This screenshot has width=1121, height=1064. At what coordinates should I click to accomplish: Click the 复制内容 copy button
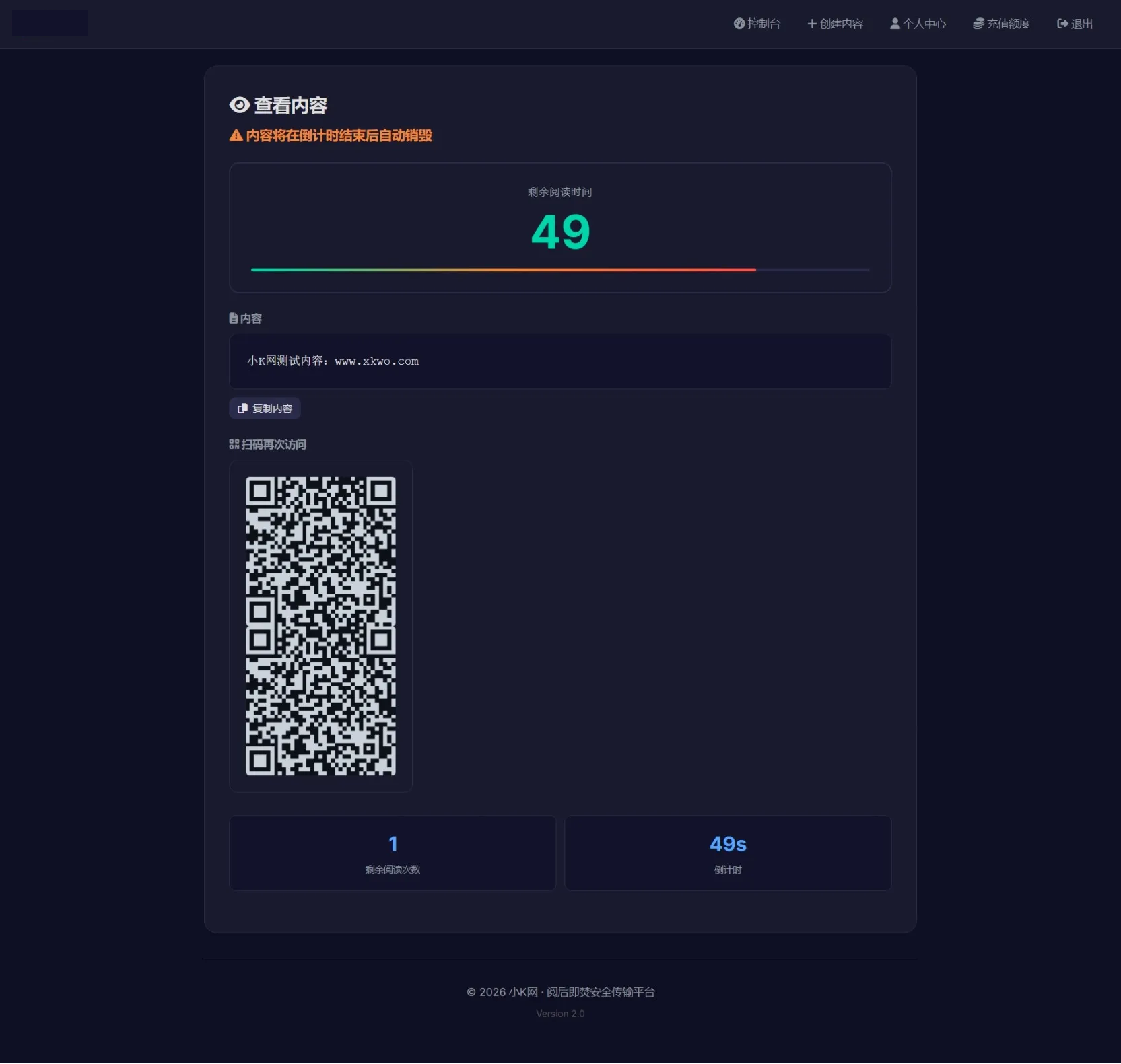pos(265,409)
